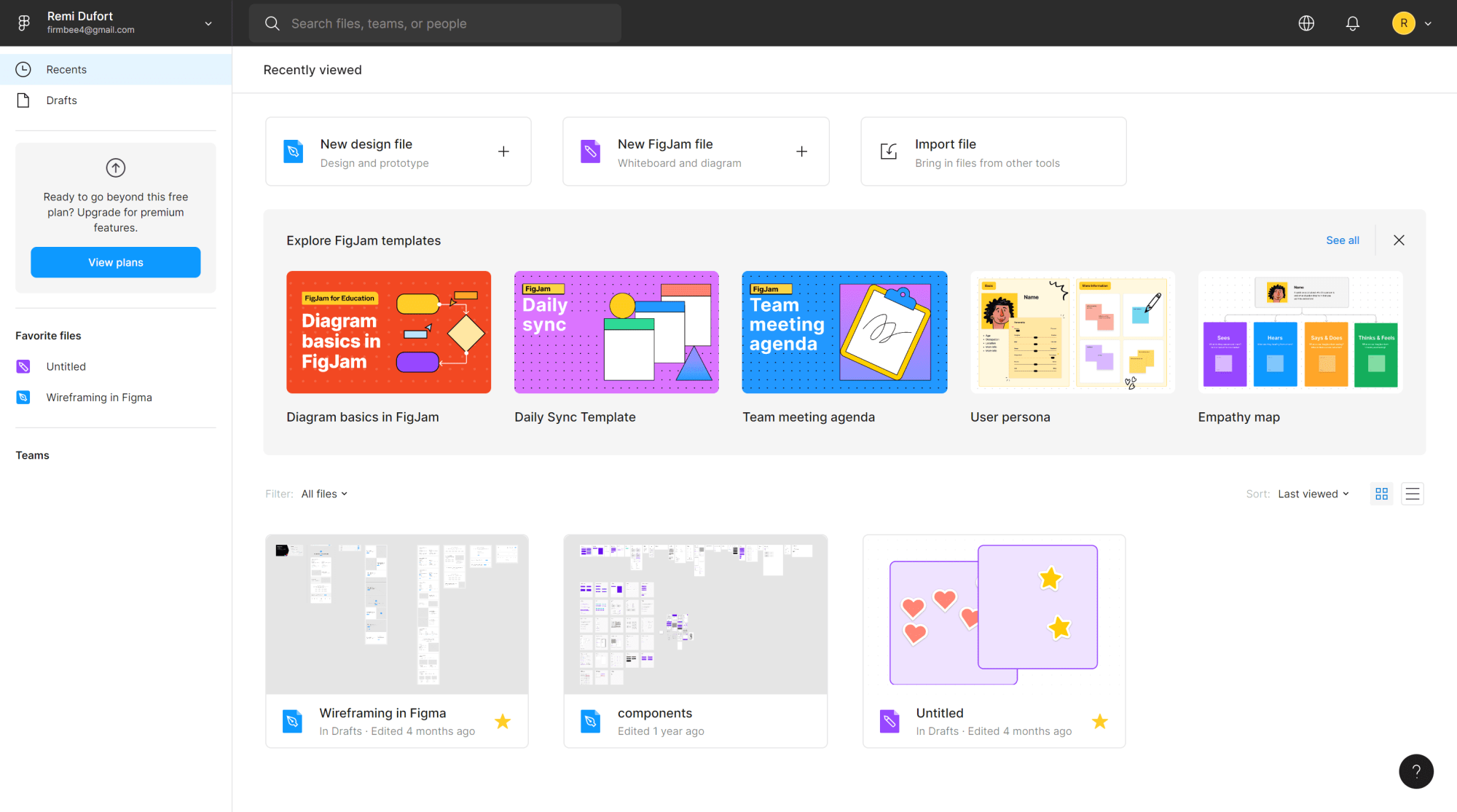1457x812 pixels.
Task: Click the See all templates link
Action: click(x=1343, y=240)
